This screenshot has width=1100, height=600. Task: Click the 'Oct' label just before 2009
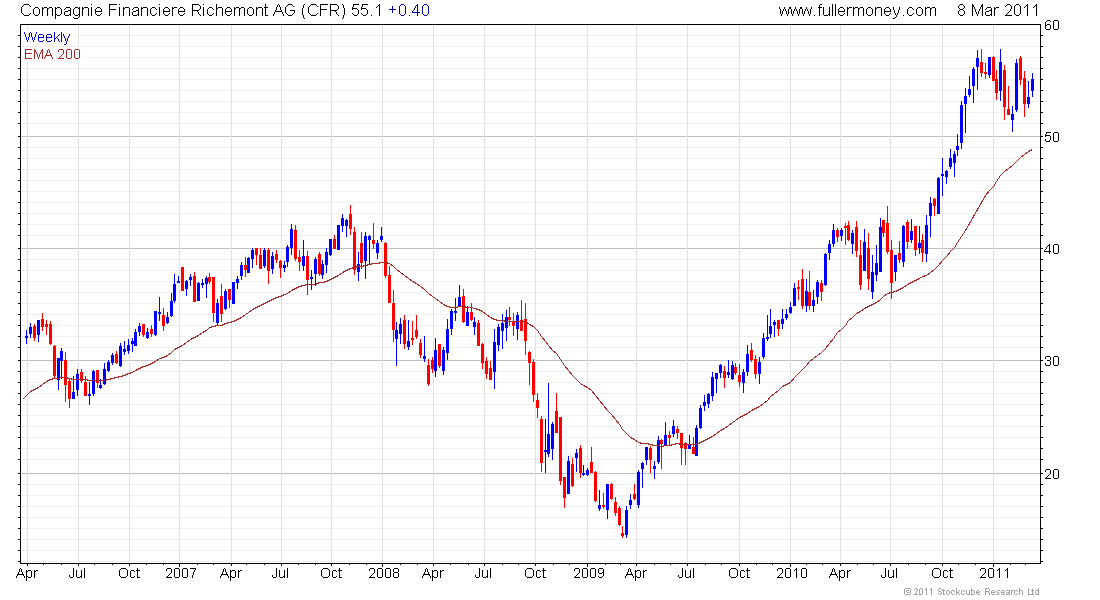click(535, 573)
